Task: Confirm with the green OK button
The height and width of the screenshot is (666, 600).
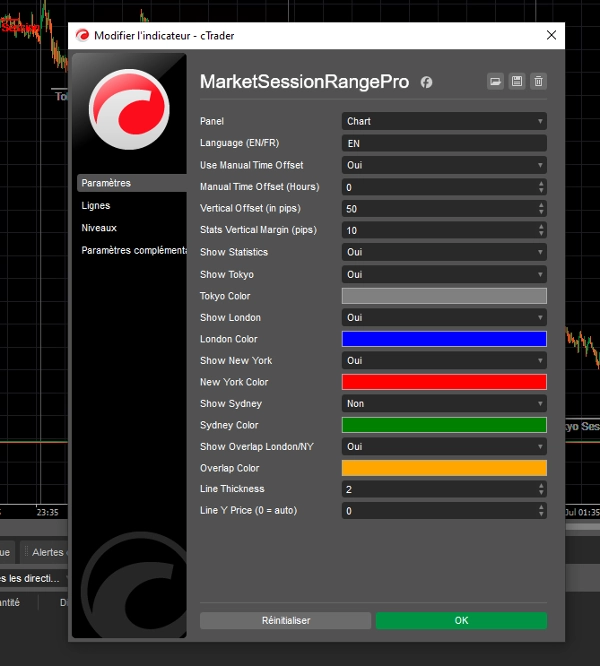Action: [461, 621]
